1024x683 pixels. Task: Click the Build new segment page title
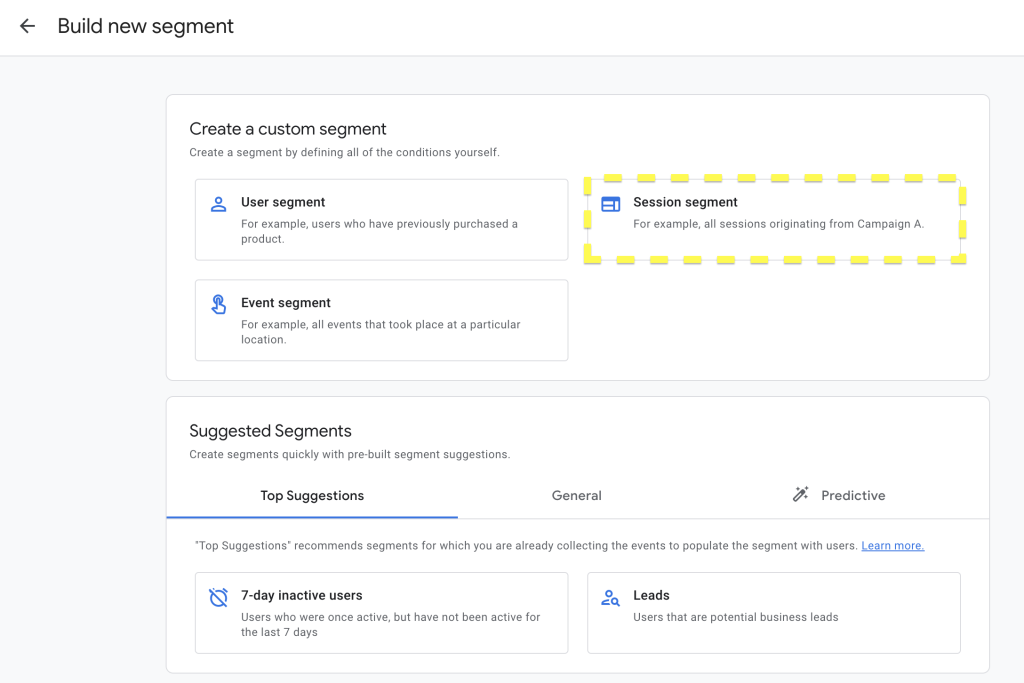coord(145,27)
